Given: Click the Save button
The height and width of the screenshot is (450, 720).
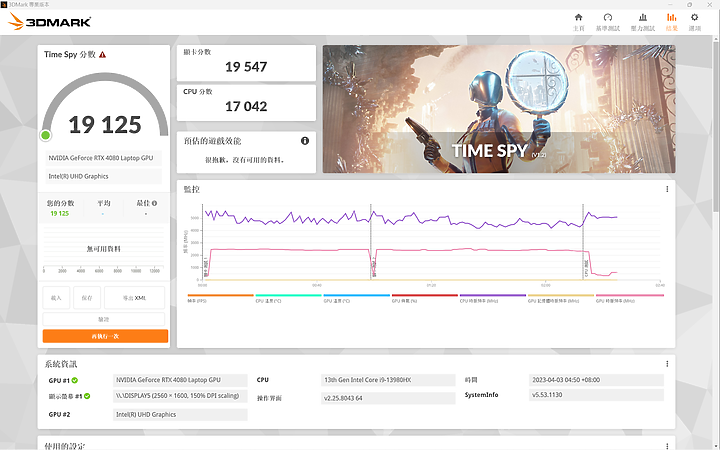Looking at the screenshot, I should coord(87,298).
